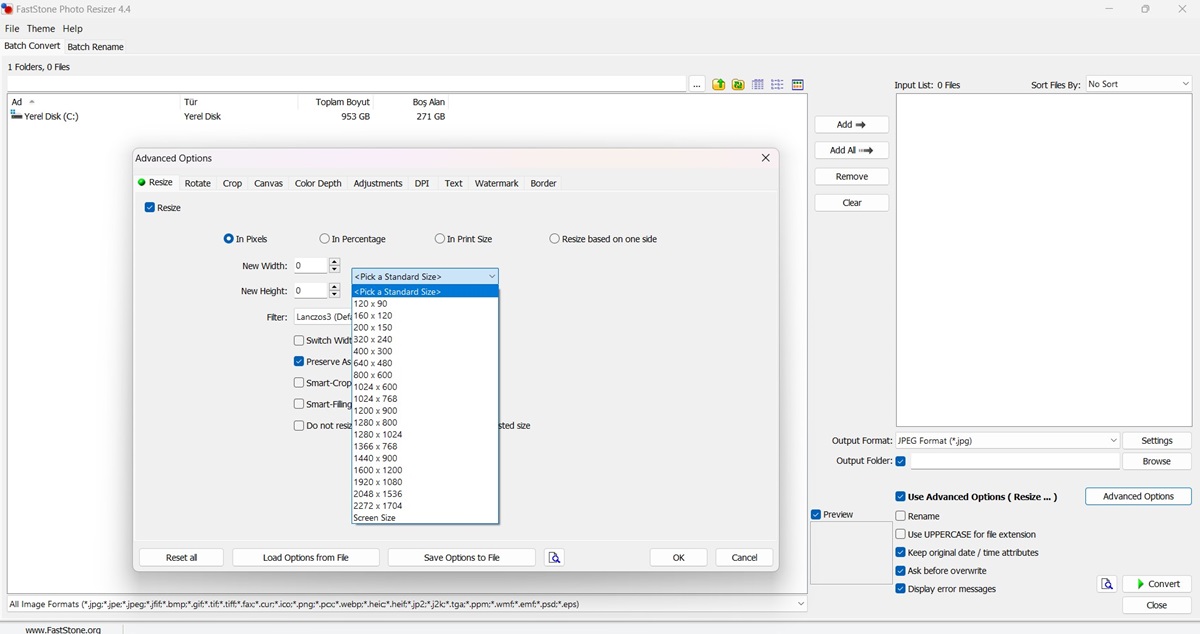Switch to the Watermark tab
This screenshot has height=634, width=1200.
click(496, 183)
